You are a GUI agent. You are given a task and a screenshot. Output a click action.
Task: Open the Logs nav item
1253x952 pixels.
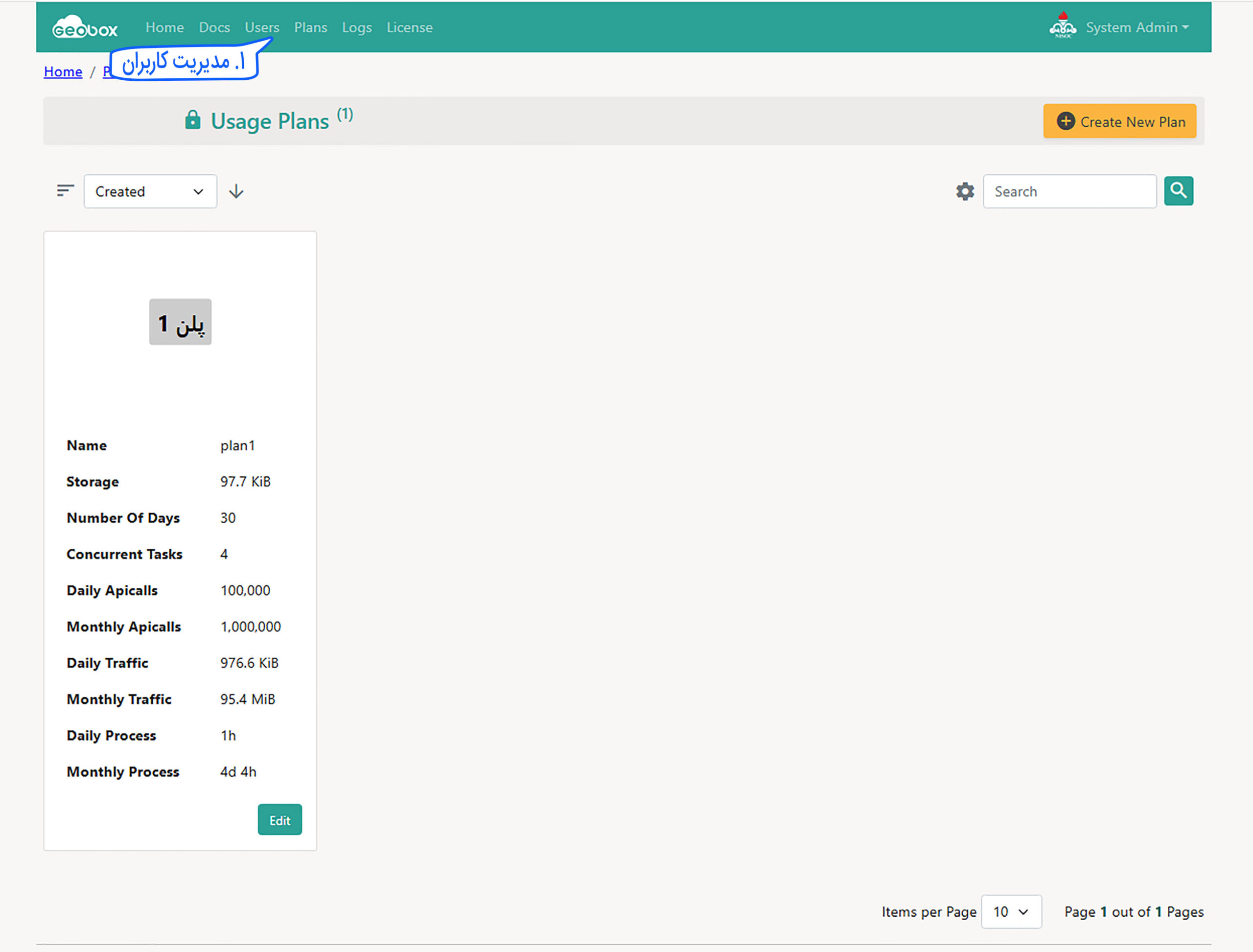point(356,27)
